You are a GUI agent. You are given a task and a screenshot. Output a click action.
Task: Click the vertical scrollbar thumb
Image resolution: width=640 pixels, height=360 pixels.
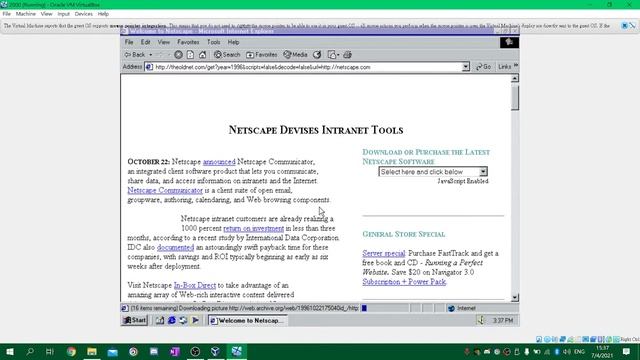515,97
